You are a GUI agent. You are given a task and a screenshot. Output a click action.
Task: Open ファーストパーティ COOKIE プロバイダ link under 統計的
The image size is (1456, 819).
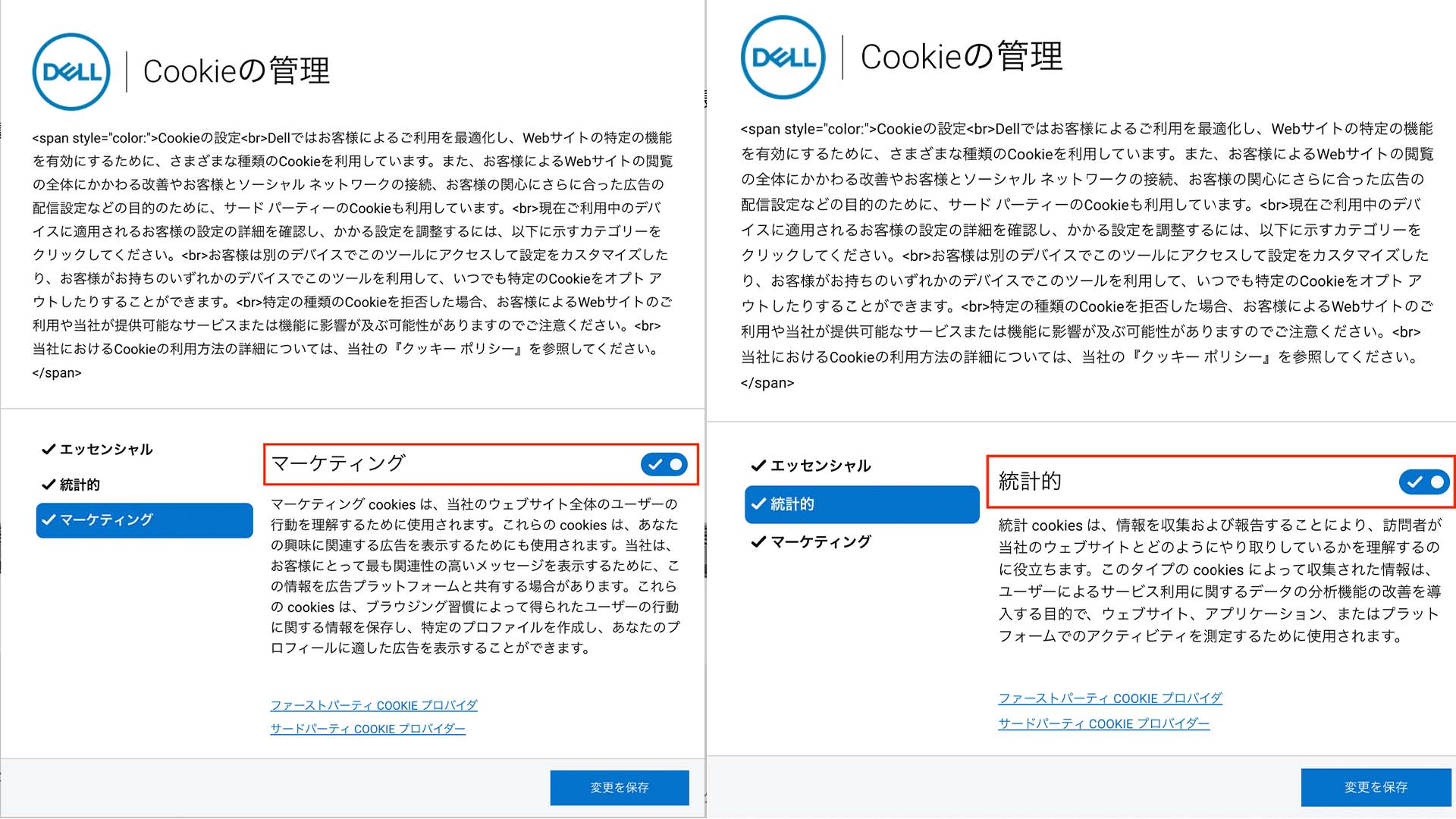pos(1110,698)
